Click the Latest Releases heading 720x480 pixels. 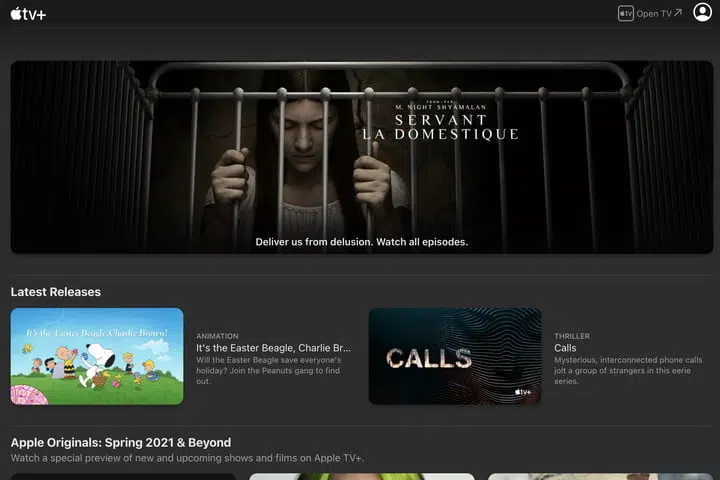[x=56, y=292]
